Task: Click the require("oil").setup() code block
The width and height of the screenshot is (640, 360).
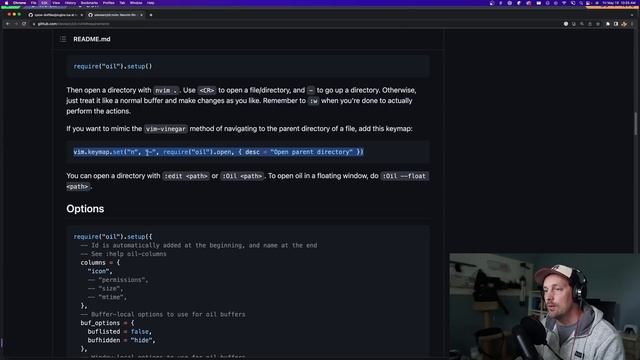Action: coord(248,66)
